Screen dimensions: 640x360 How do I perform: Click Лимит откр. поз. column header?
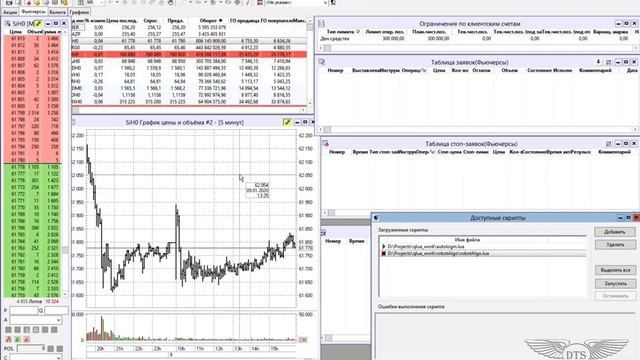pos(384,31)
